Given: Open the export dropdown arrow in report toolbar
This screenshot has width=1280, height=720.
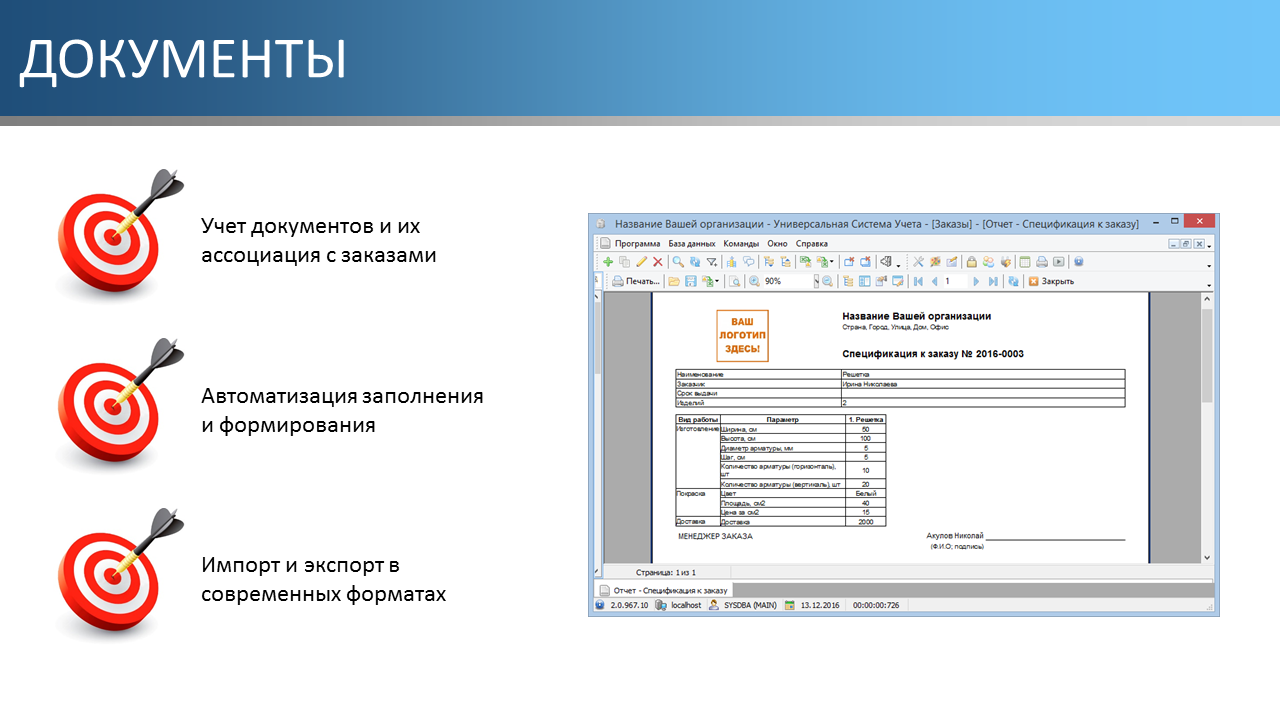Looking at the screenshot, I should tap(717, 282).
